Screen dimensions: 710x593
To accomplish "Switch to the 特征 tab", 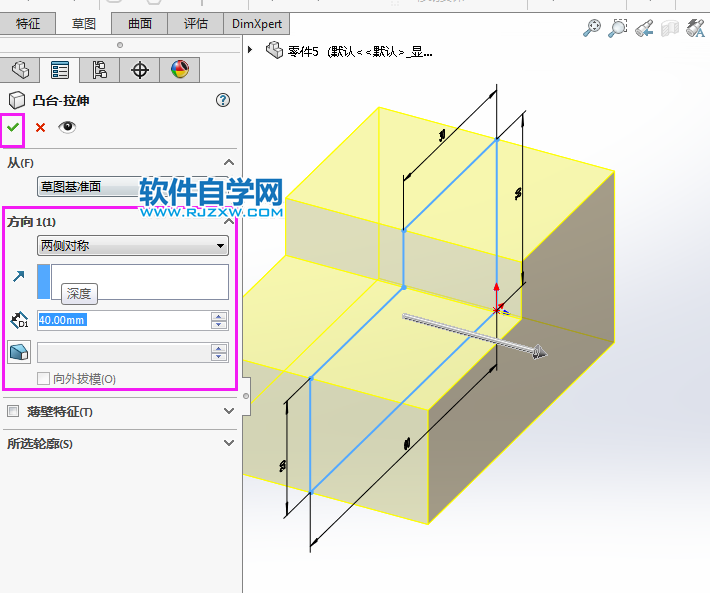I will point(28,24).
